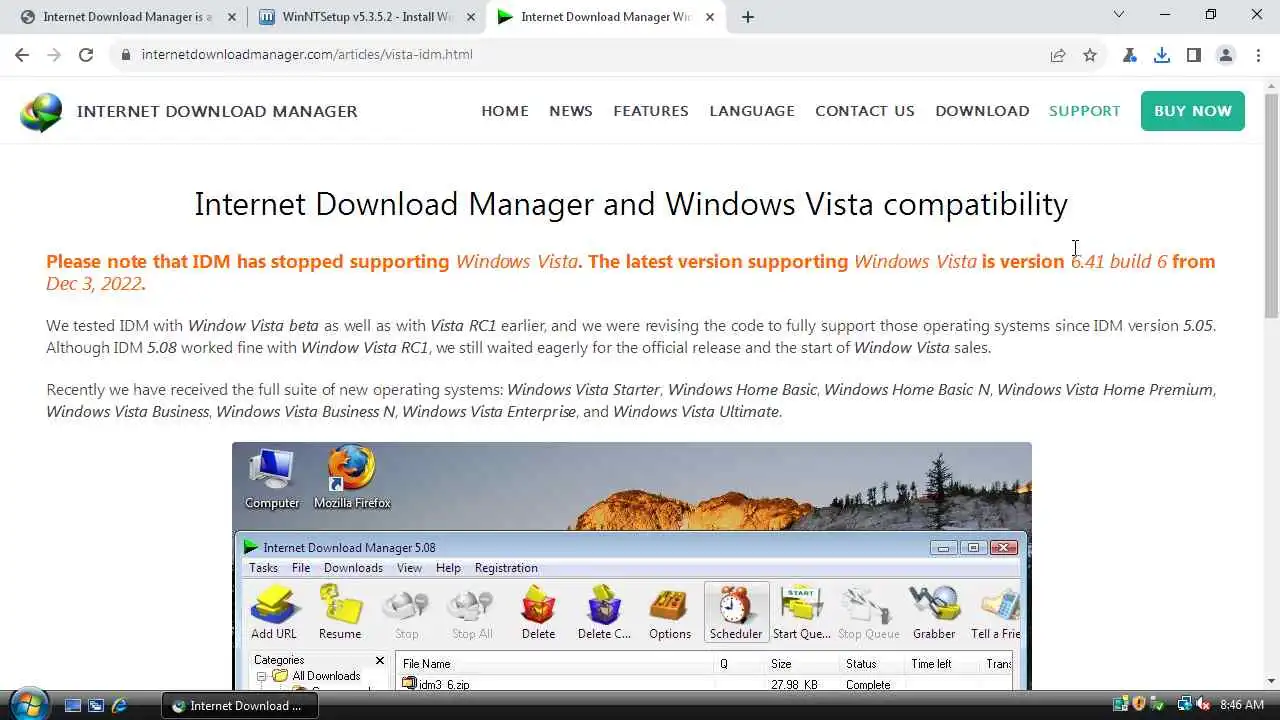Bookmark this page with the star
The image size is (1280, 720).
pos(1090,55)
